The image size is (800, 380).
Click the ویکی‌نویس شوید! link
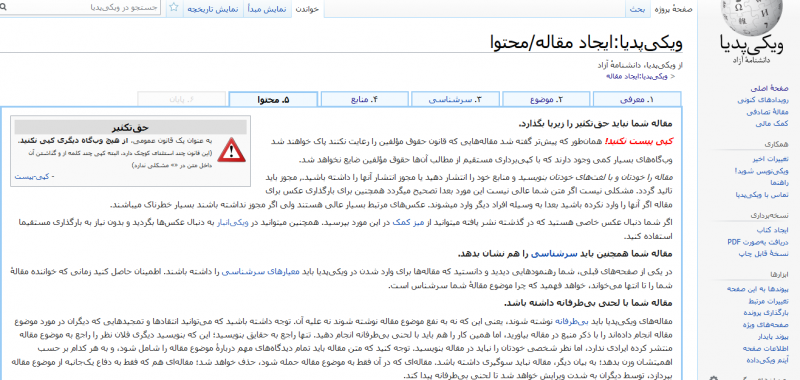coord(762,171)
